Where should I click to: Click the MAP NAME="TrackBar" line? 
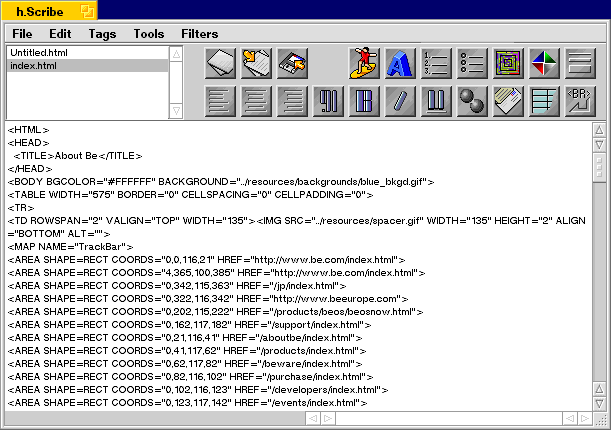(71, 247)
